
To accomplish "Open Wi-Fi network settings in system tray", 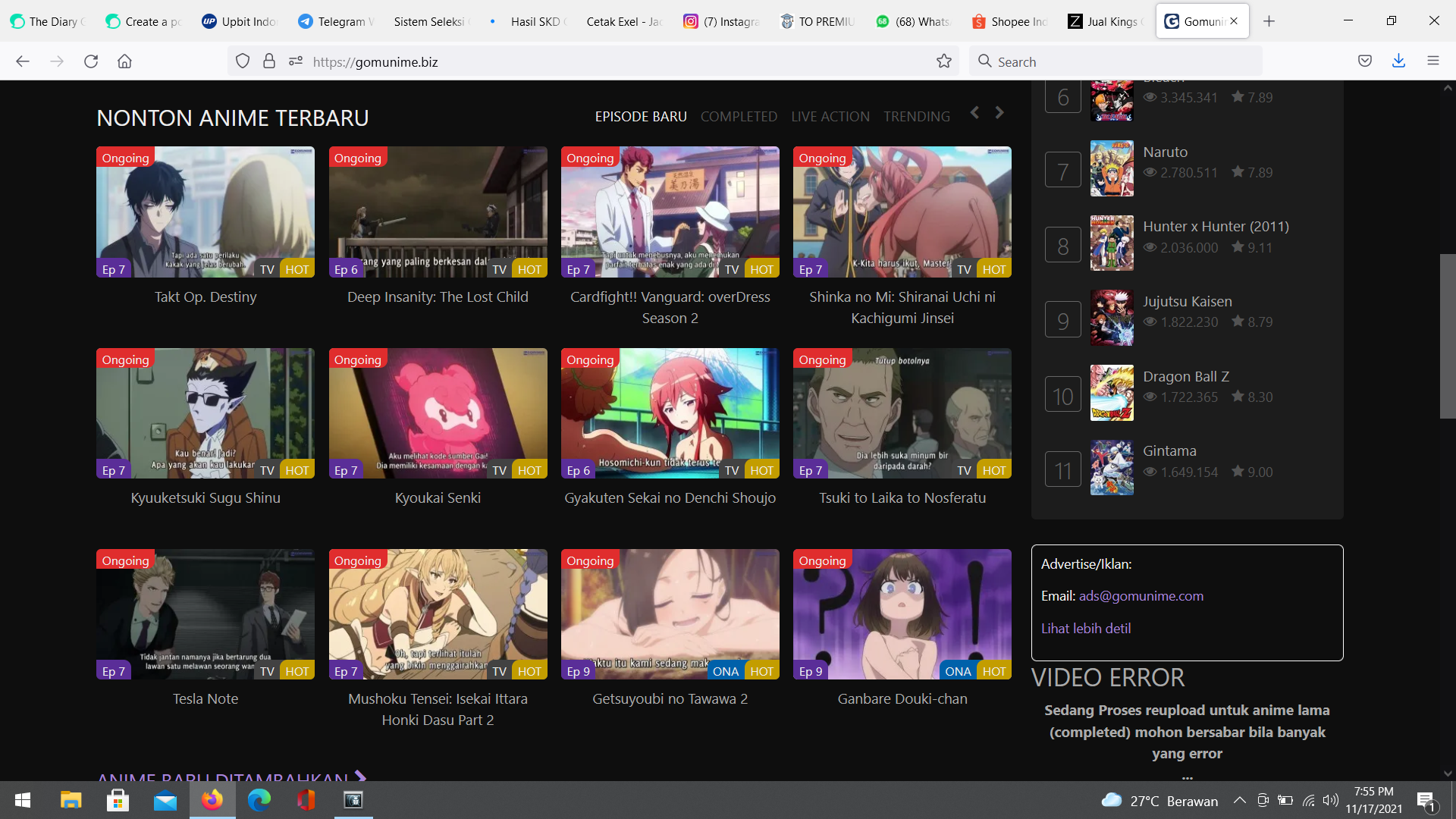I will click(1309, 801).
